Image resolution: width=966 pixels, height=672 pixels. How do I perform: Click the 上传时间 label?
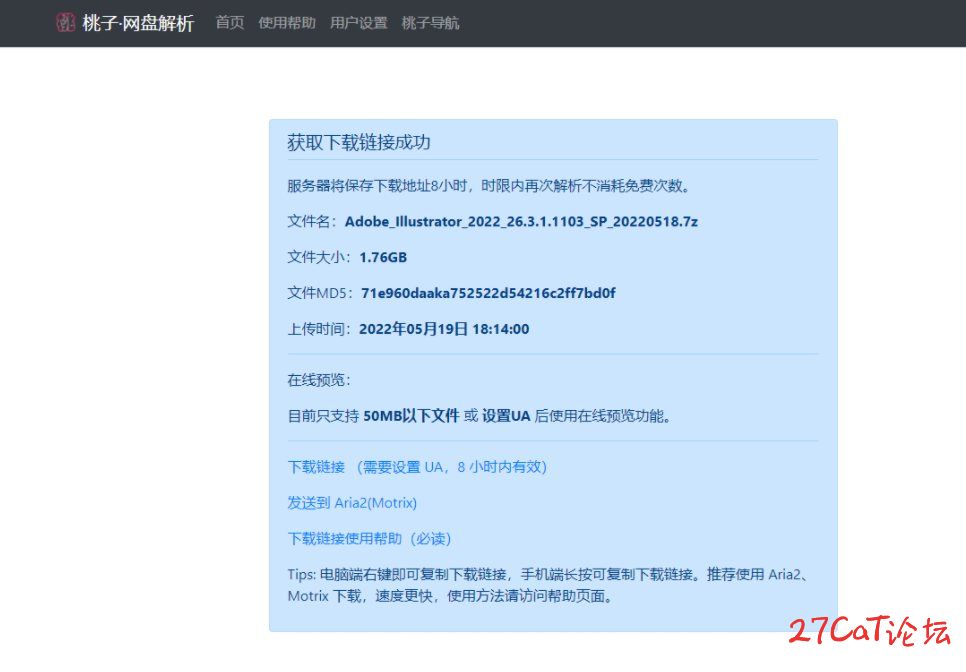(x=319, y=330)
